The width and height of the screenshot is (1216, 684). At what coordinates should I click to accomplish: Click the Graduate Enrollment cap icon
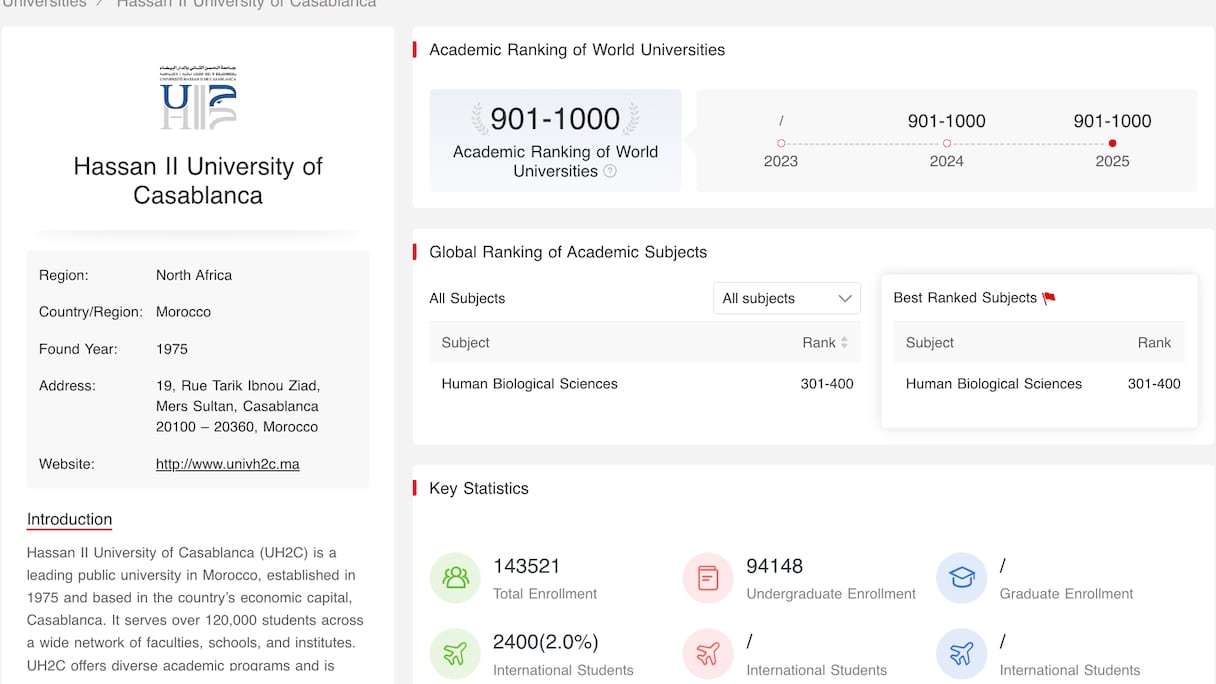pos(961,578)
